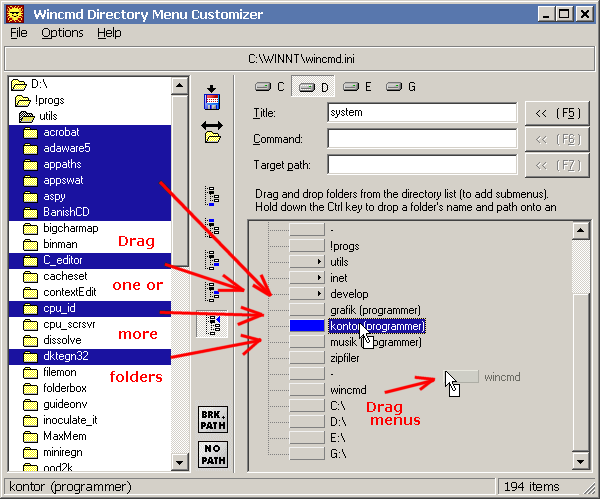Switch to drive G tab
Screen dimensions: 600x499
tap(401, 87)
